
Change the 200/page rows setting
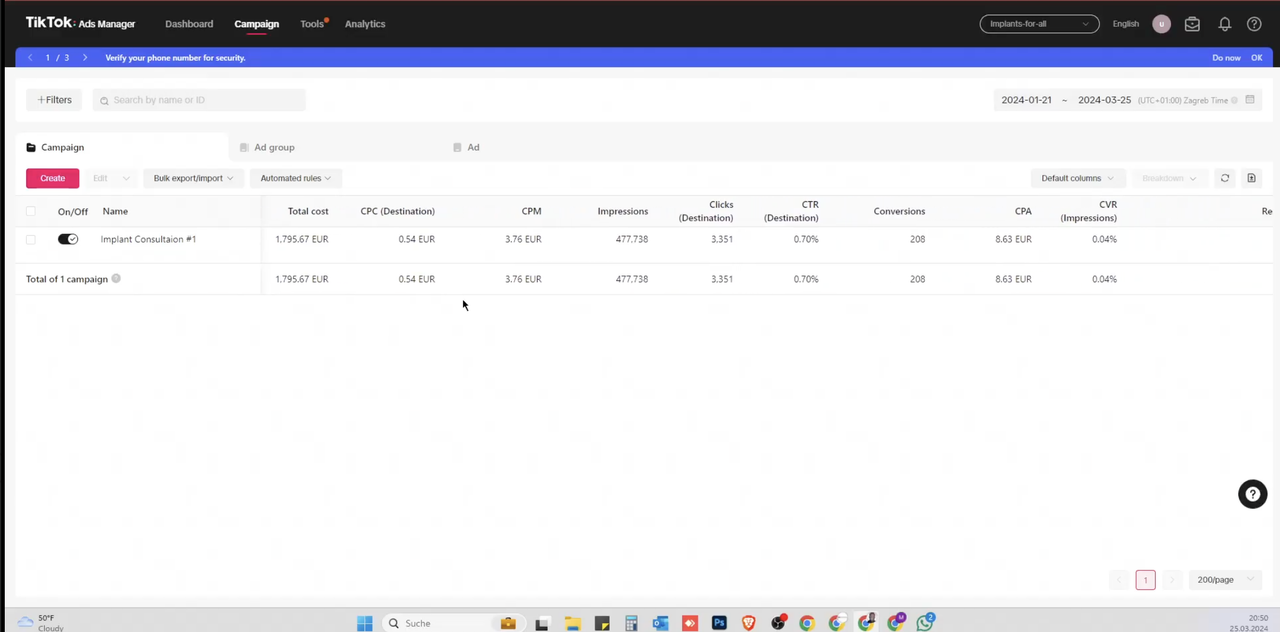pyautogui.click(x=1225, y=580)
